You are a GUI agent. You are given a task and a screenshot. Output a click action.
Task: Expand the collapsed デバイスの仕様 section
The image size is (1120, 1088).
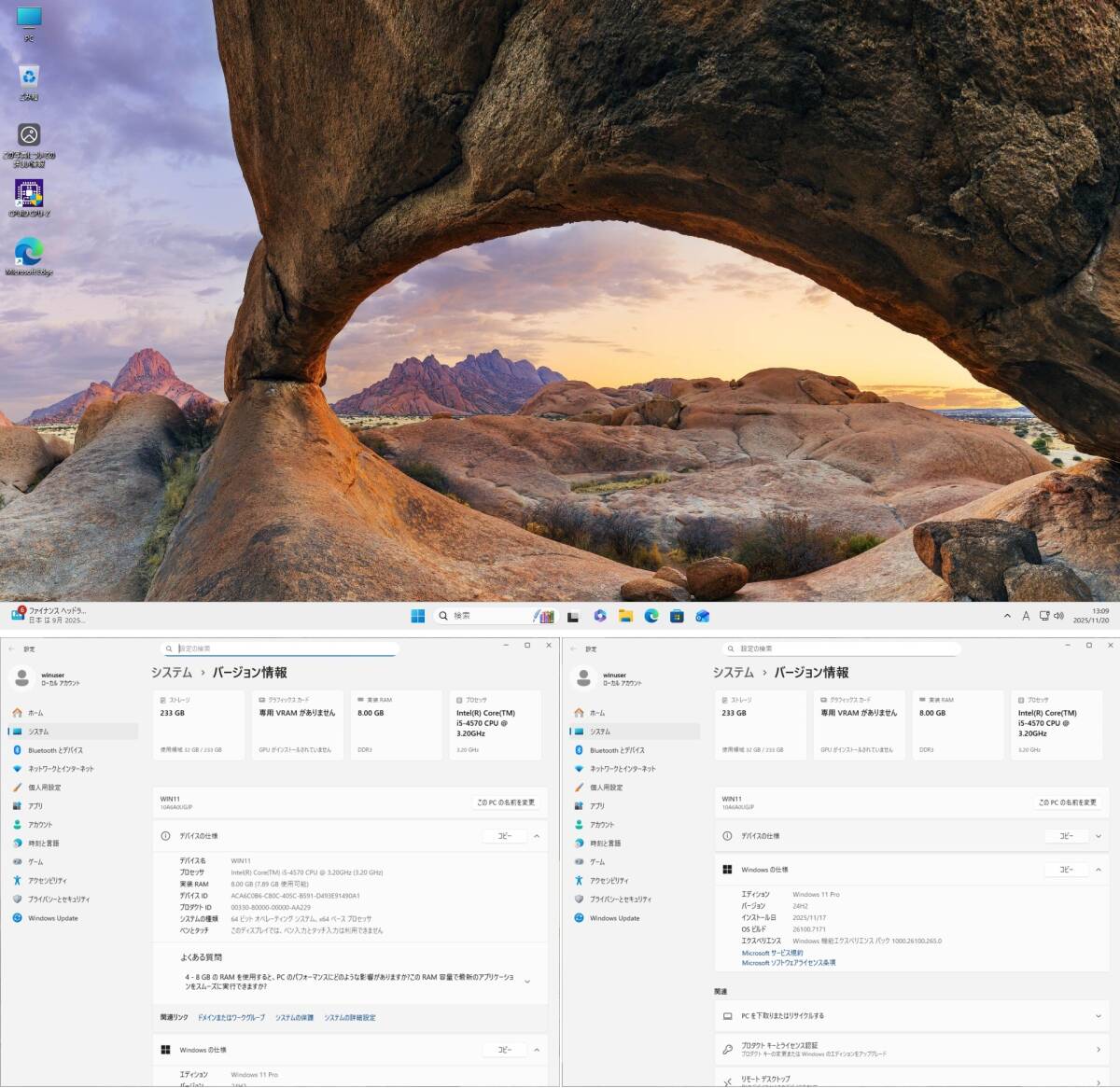point(1098,836)
